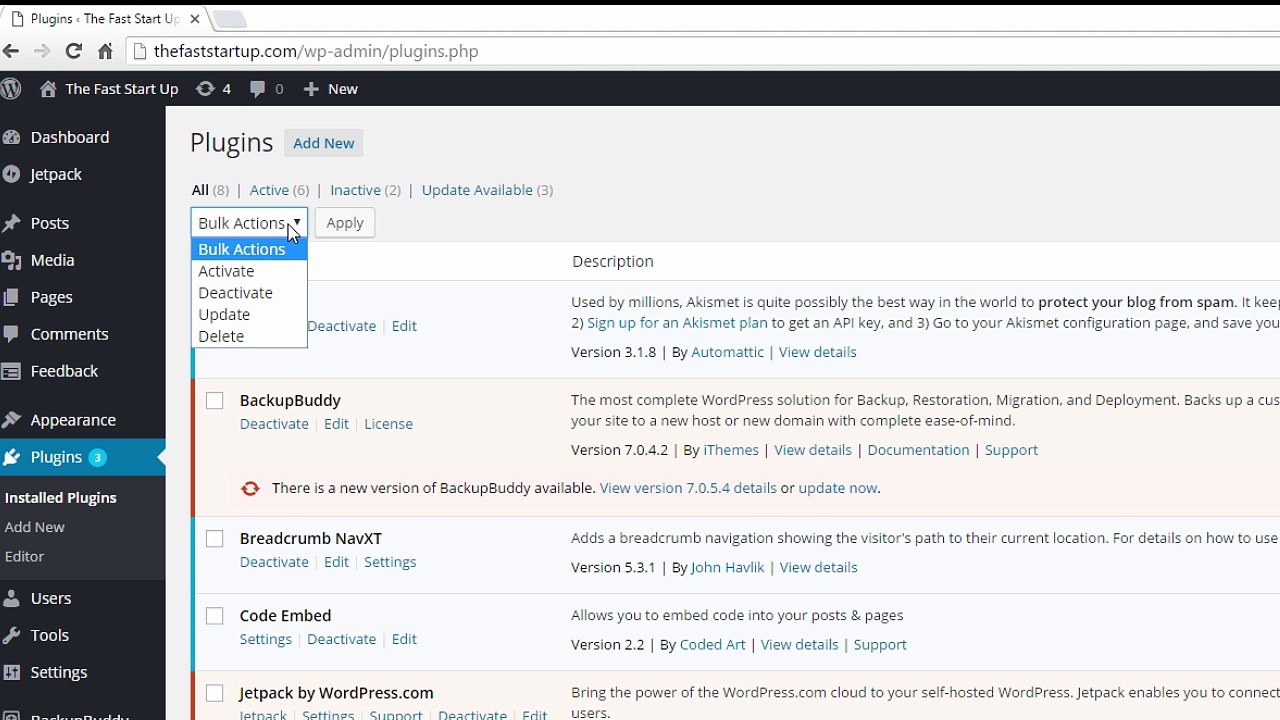This screenshot has height=720, width=1280.
Task: Click the New content plus item
Action: click(330, 89)
